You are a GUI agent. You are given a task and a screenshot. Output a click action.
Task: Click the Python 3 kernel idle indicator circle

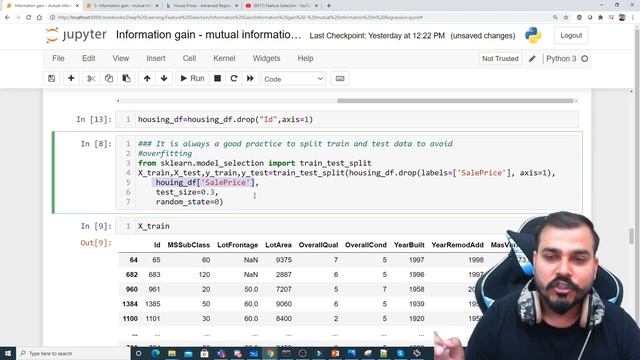584,59
